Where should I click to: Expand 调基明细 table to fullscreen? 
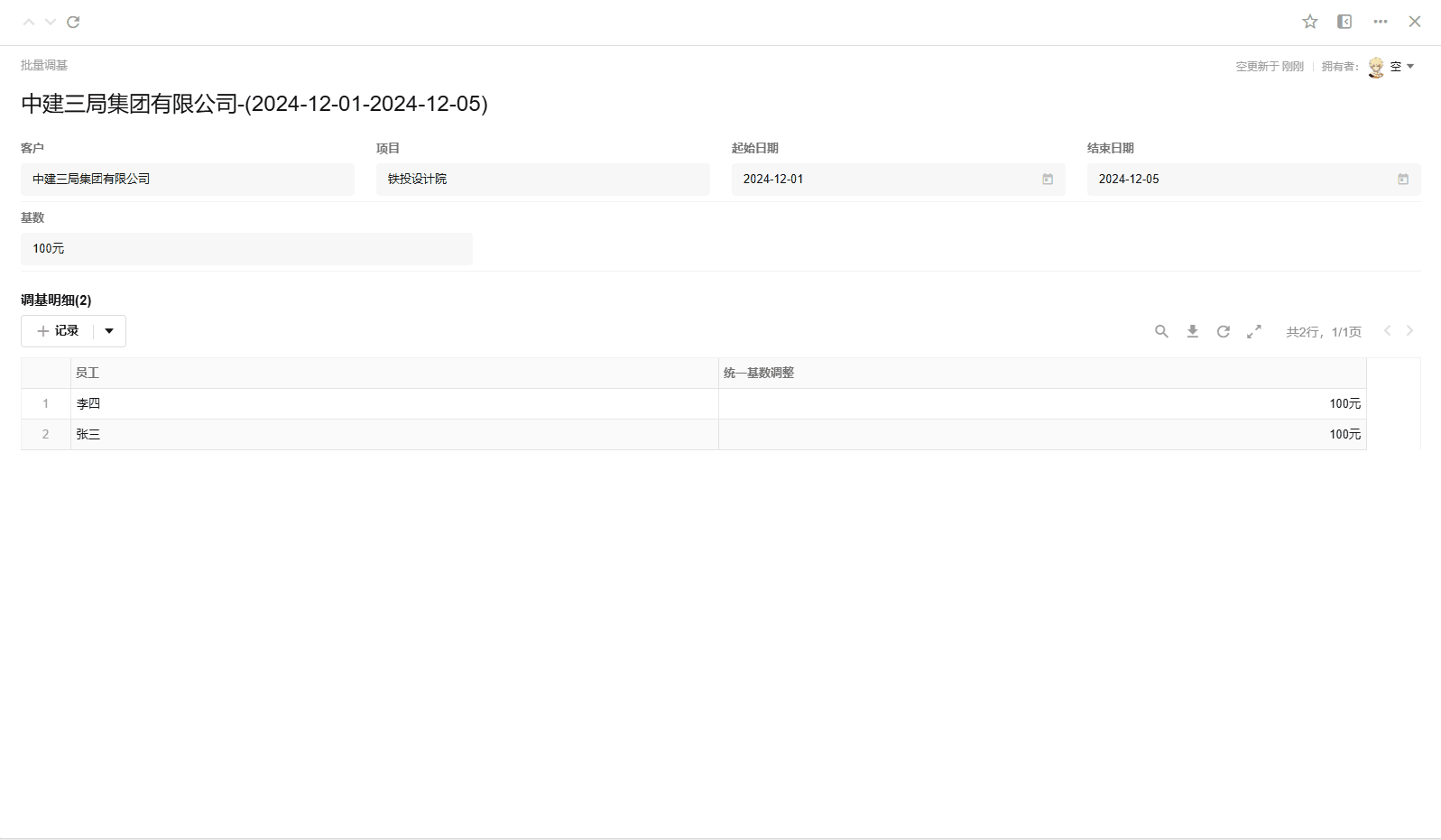pyautogui.click(x=1253, y=332)
